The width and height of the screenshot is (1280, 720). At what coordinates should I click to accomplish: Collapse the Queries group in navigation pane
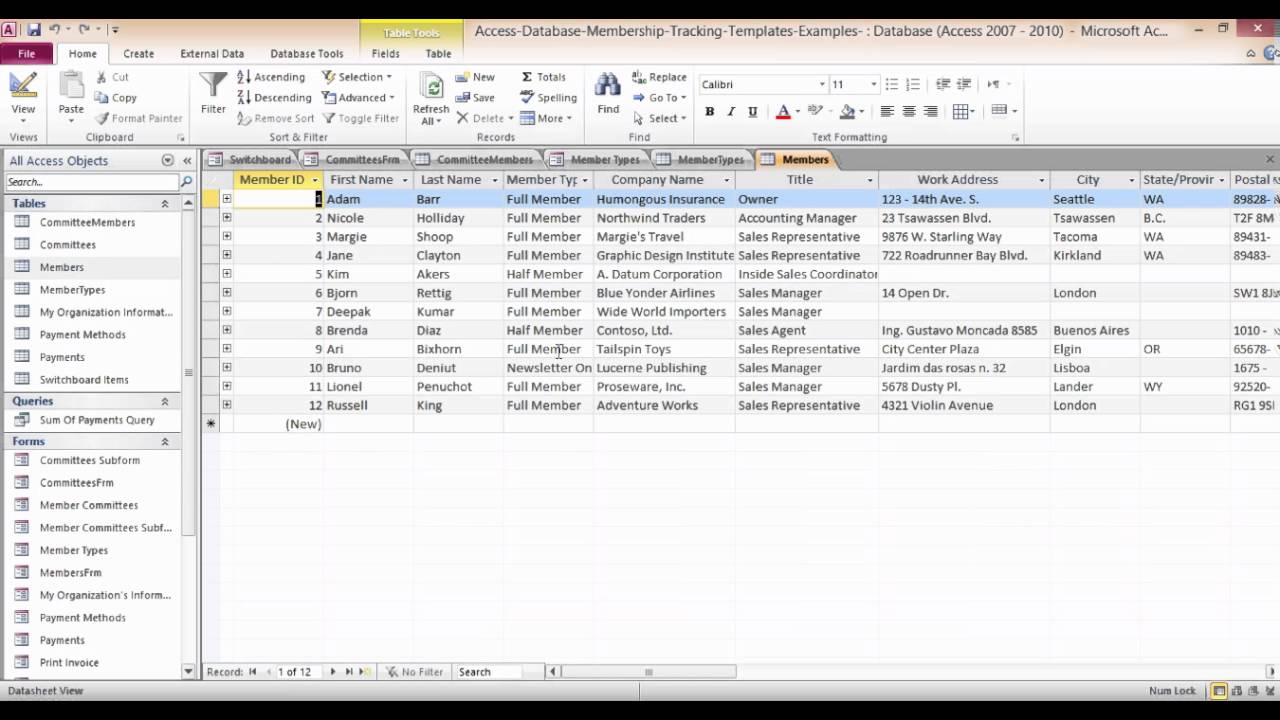[x=165, y=401]
